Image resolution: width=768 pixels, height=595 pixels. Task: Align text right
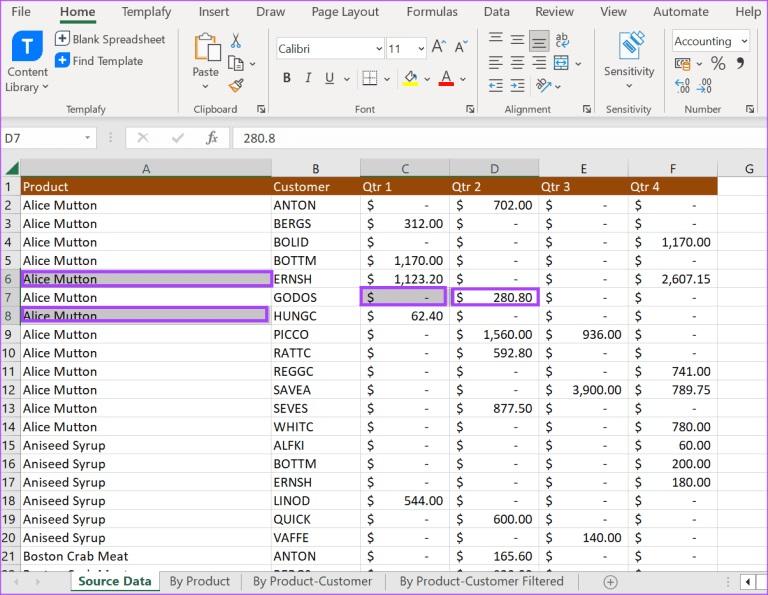click(x=539, y=63)
